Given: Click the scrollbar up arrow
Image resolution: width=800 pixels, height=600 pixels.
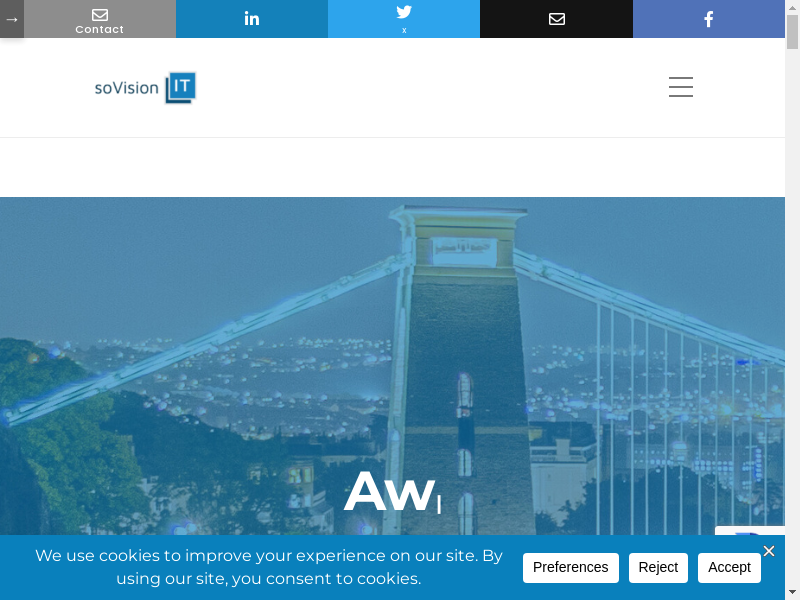Looking at the screenshot, I should tap(792, 6).
